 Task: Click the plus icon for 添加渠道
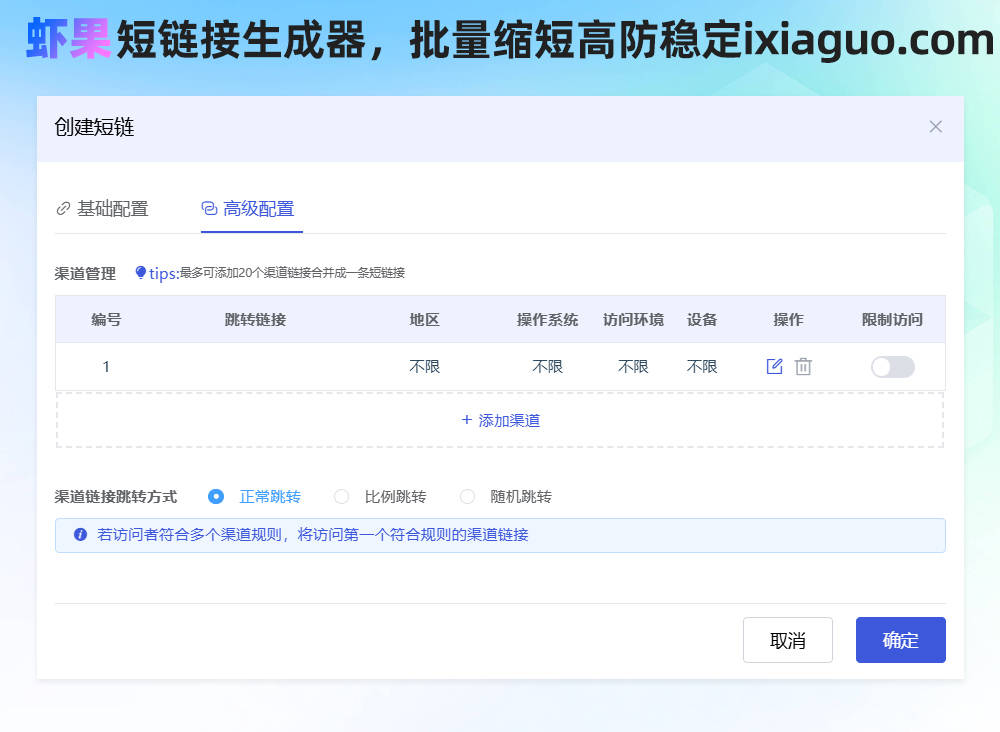point(466,420)
